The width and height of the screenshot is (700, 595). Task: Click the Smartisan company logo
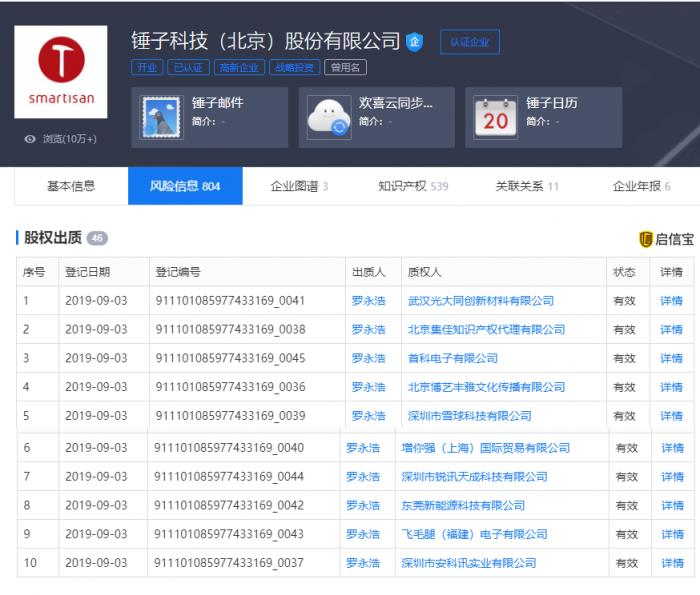[x=60, y=72]
